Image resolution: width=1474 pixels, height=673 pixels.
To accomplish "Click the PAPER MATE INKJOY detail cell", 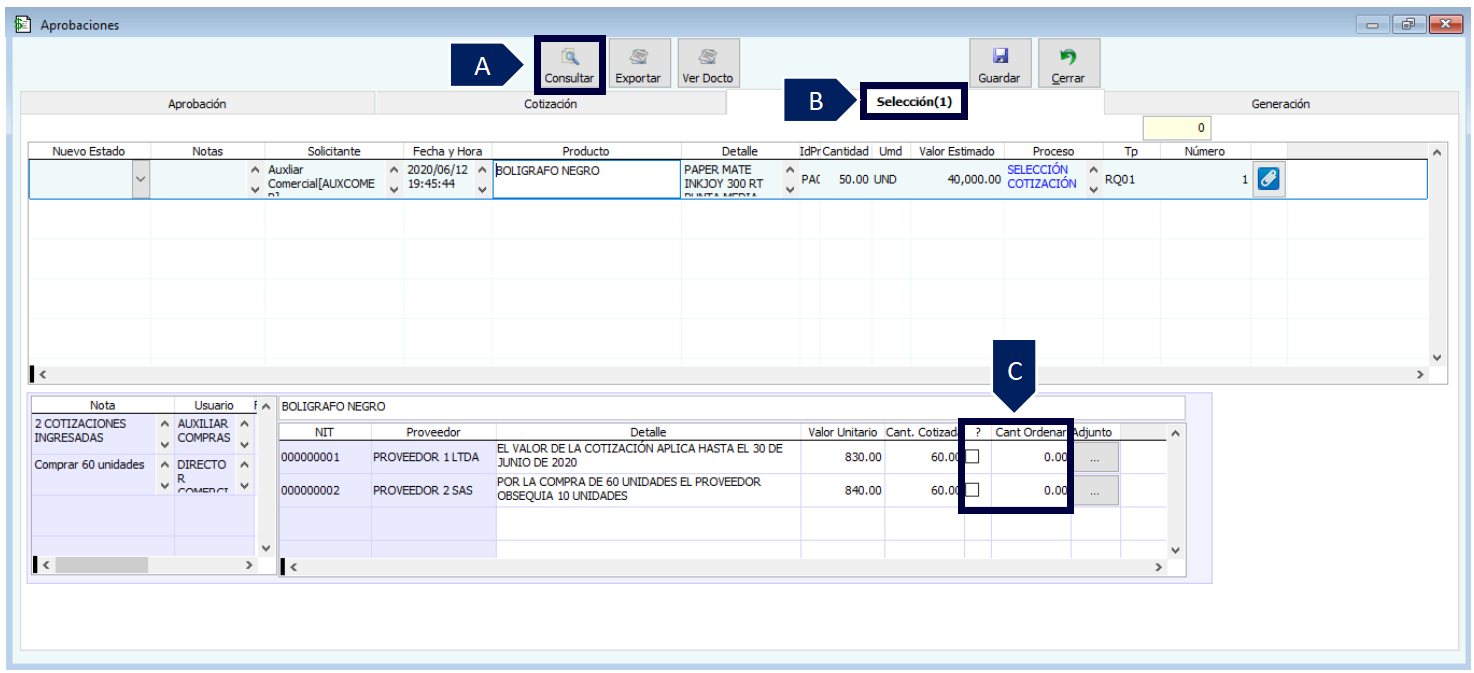I will coord(732,180).
